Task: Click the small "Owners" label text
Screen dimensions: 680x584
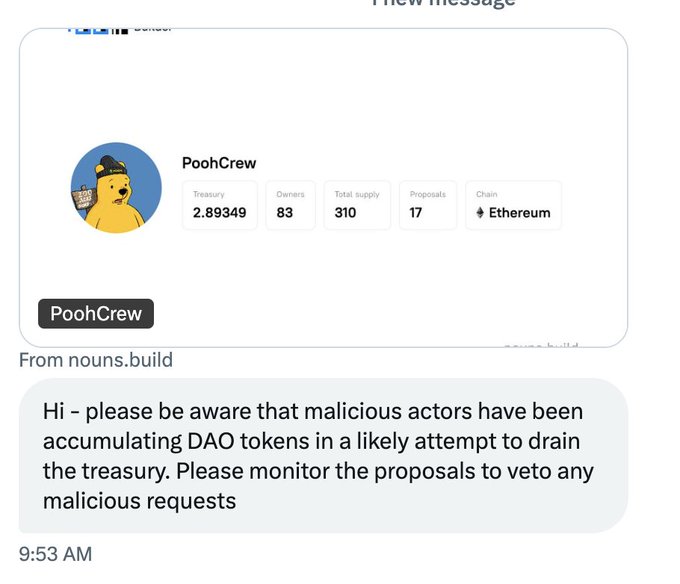Action: 290,194
